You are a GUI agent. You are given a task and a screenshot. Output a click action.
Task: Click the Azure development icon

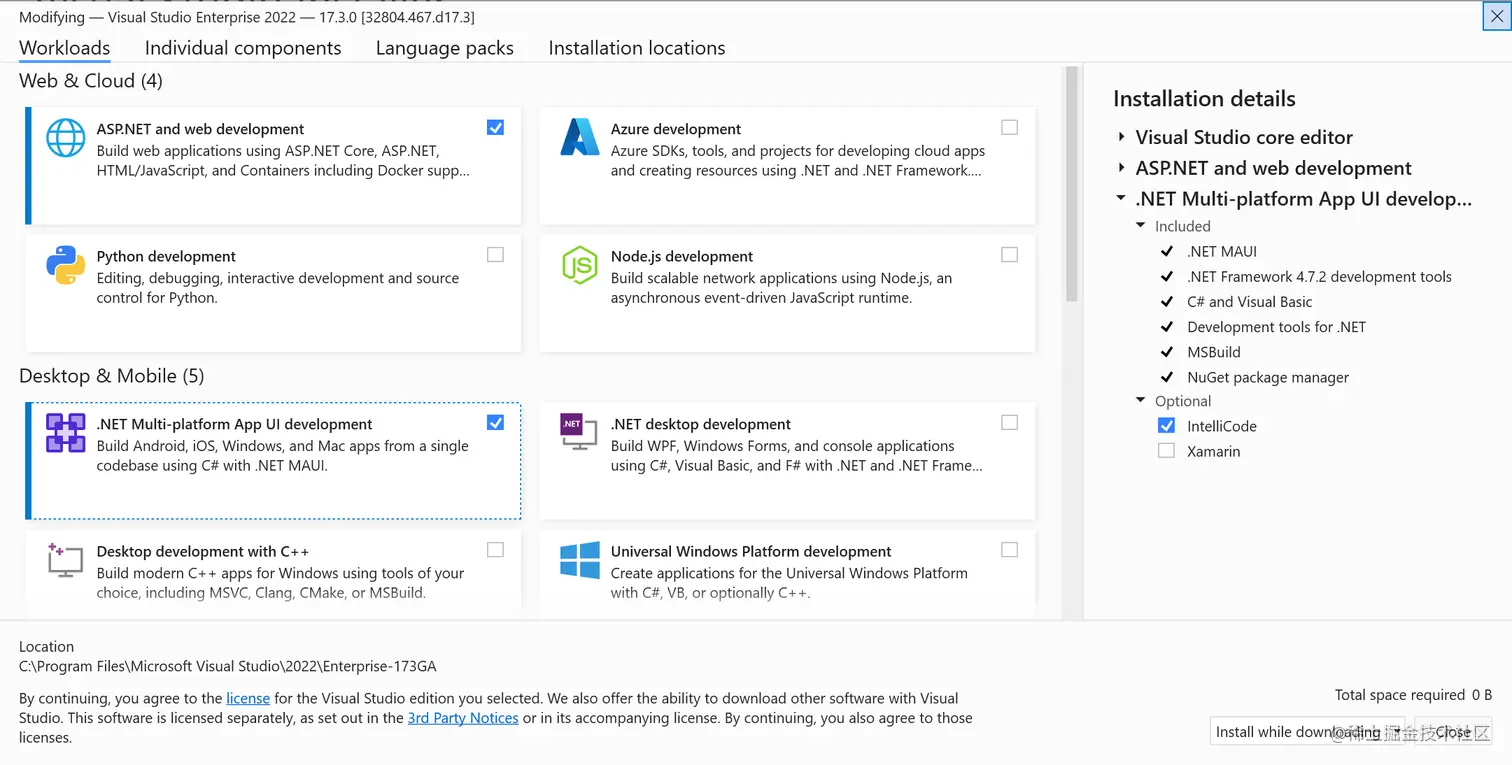pos(579,137)
